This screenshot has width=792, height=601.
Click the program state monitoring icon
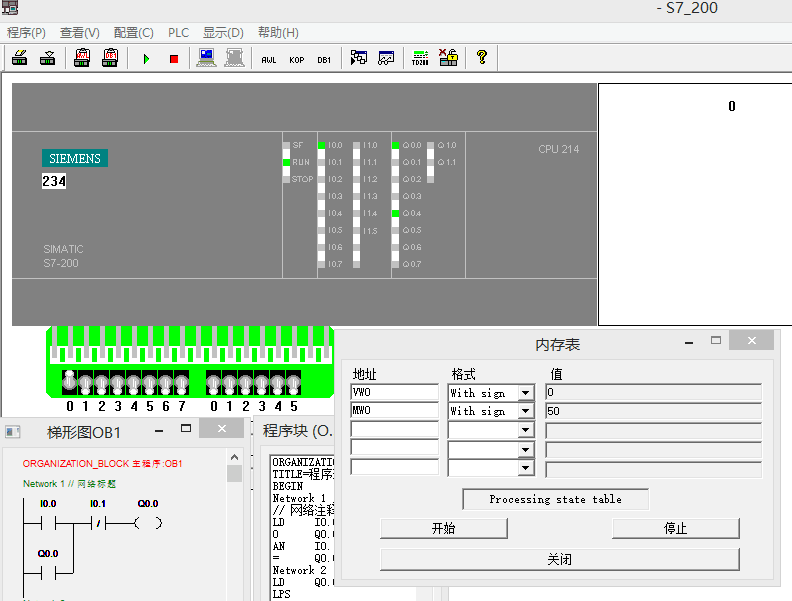pyautogui.click(x=359, y=58)
